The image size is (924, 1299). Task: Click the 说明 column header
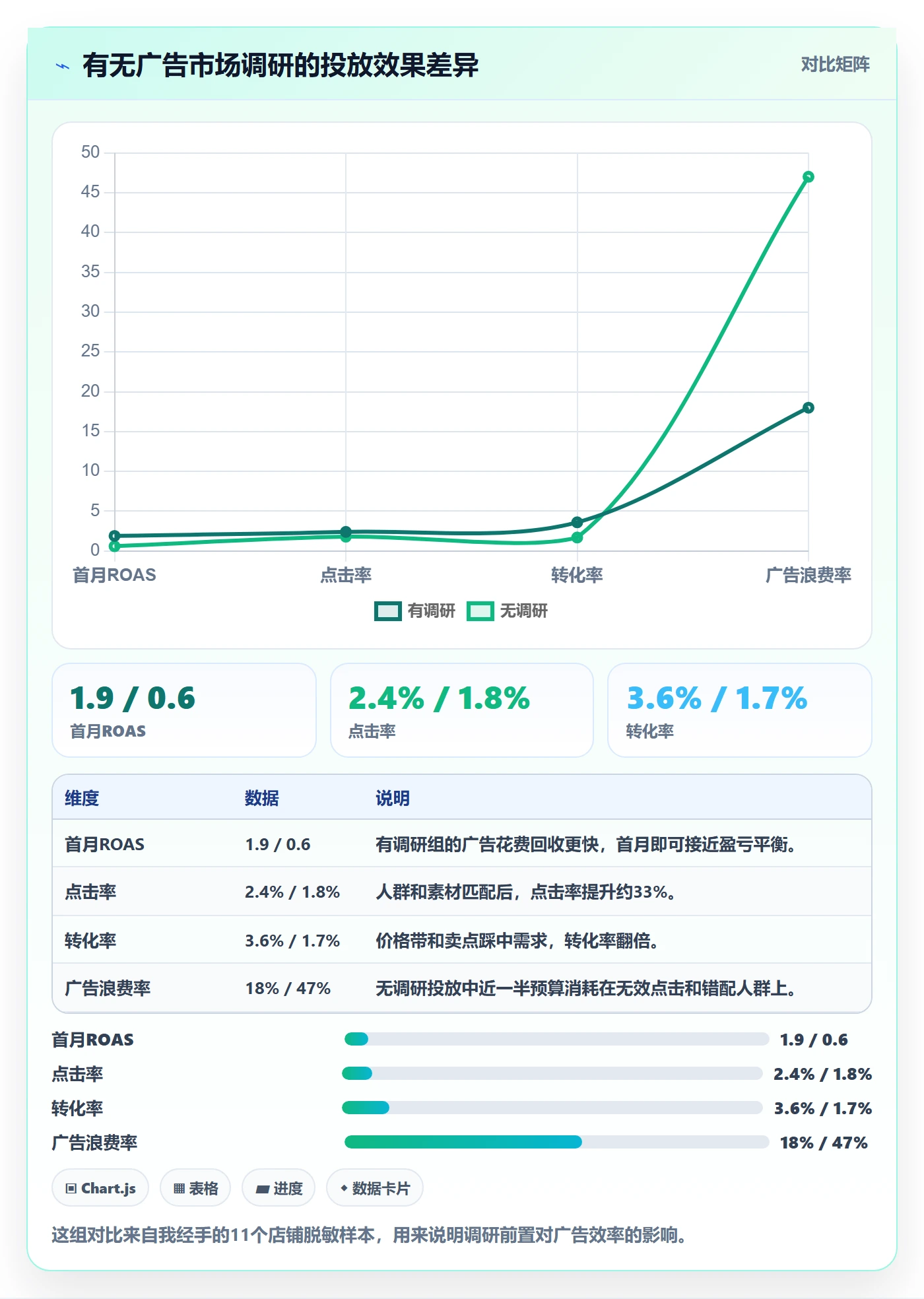393,798
